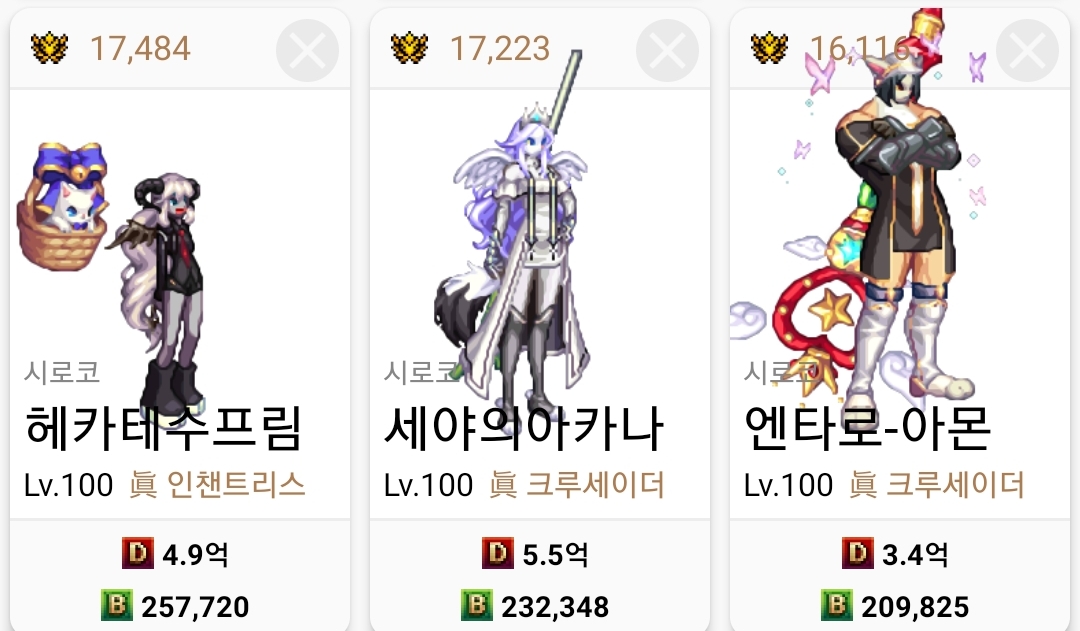Viewport: 1080px width, 631px height.
Task: Click the red D icon beside 3.4억
Action: click(x=858, y=553)
